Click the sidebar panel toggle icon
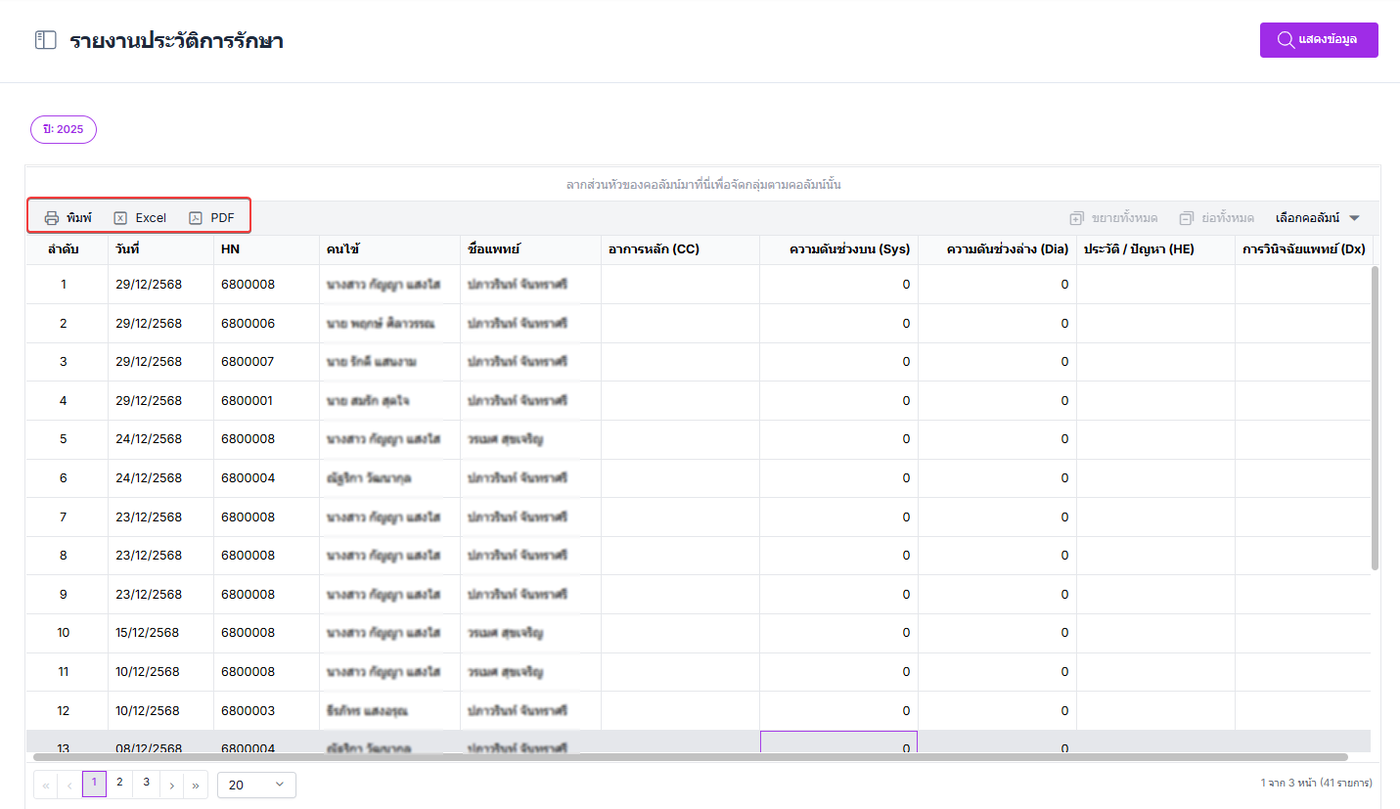 (x=45, y=41)
